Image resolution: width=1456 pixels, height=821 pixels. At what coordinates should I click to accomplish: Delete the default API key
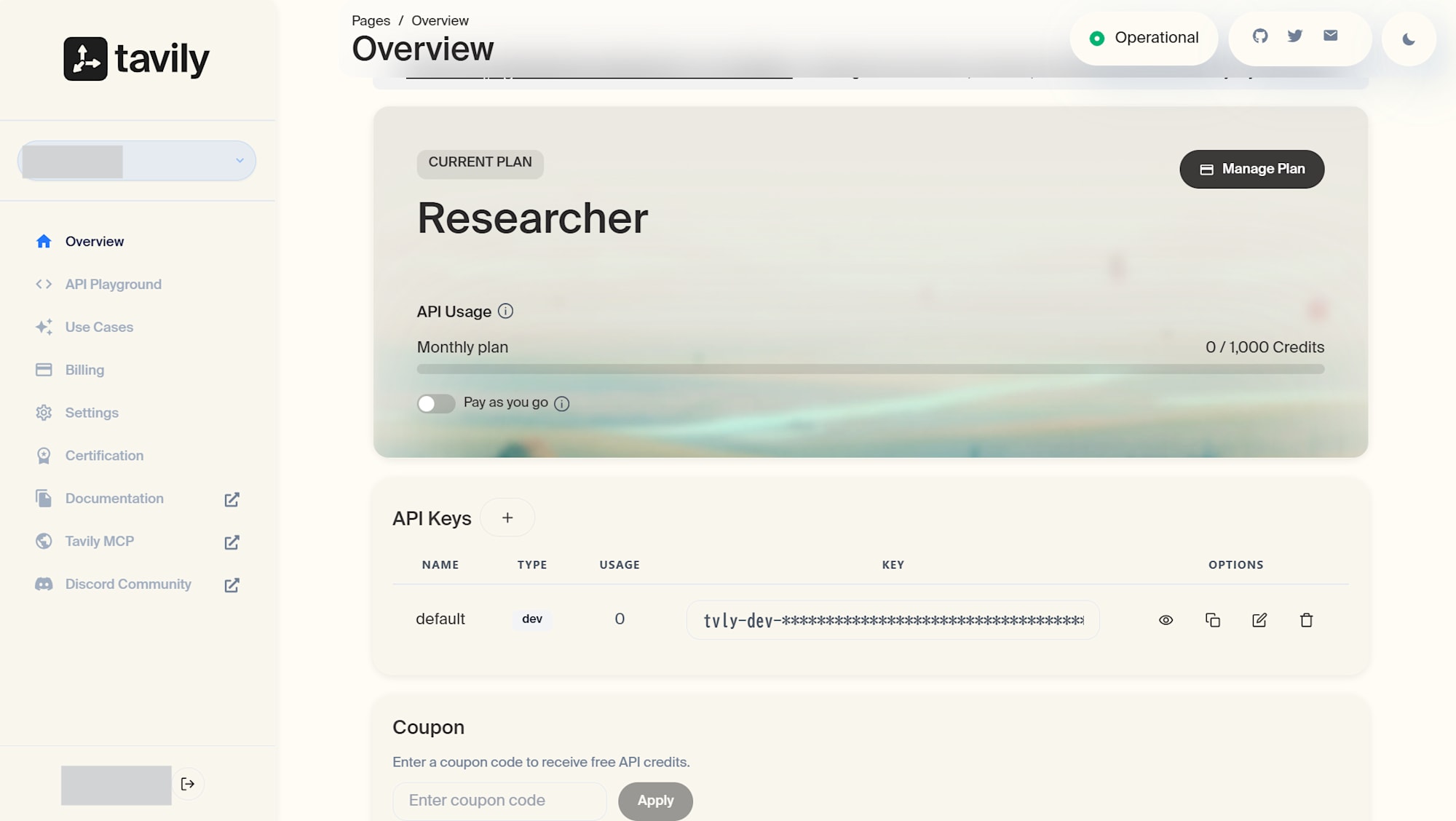click(1307, 620)
